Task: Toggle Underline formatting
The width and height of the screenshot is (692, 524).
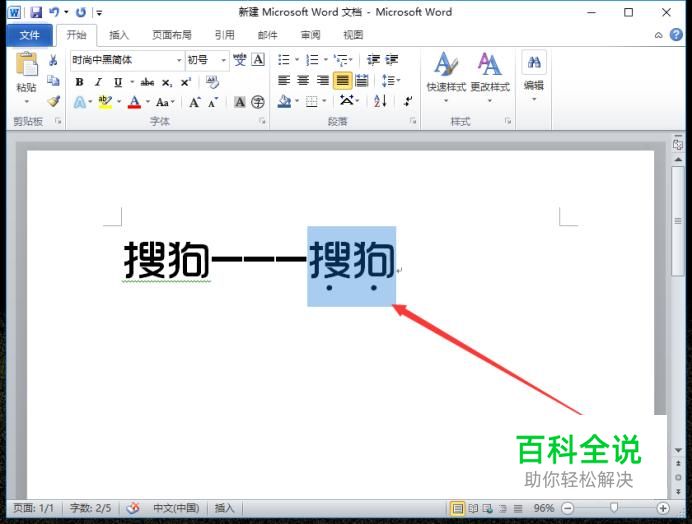Action: tap(118, 82)
